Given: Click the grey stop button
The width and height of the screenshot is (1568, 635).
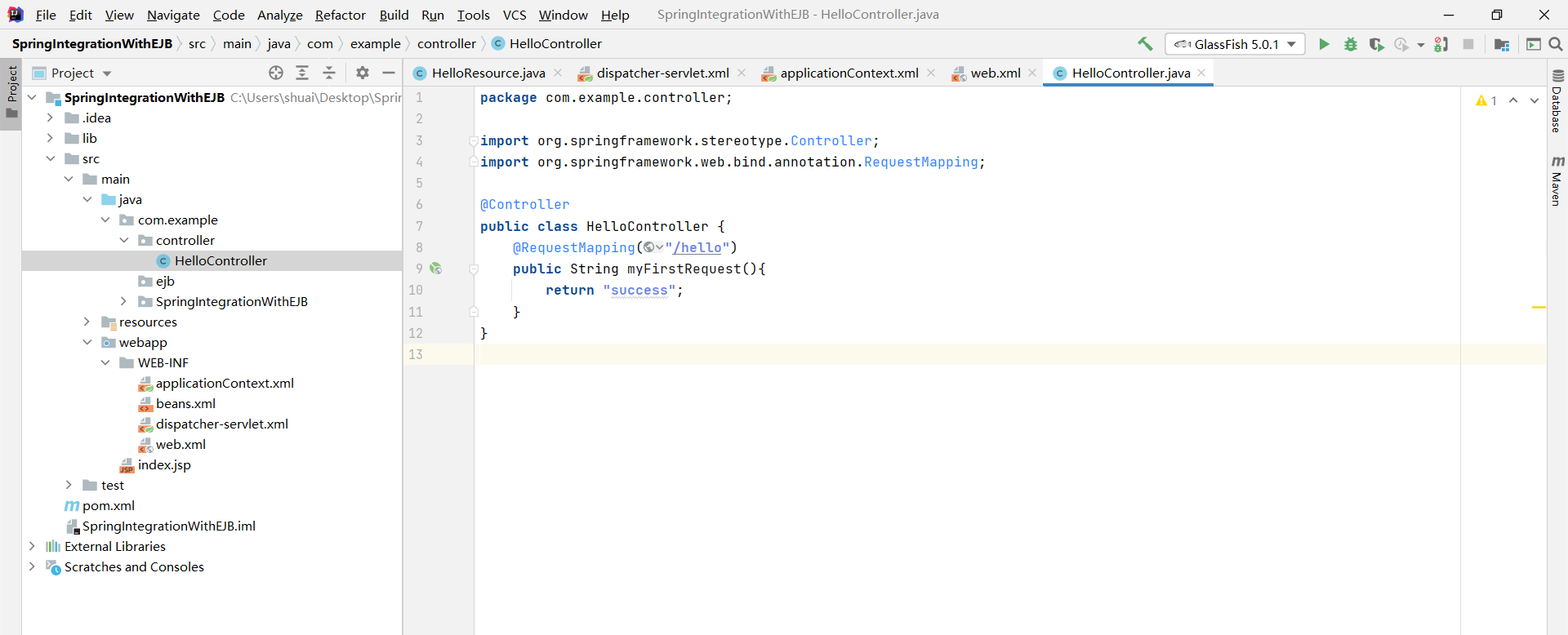Looking at the screenshot, I should point(1468,44).
